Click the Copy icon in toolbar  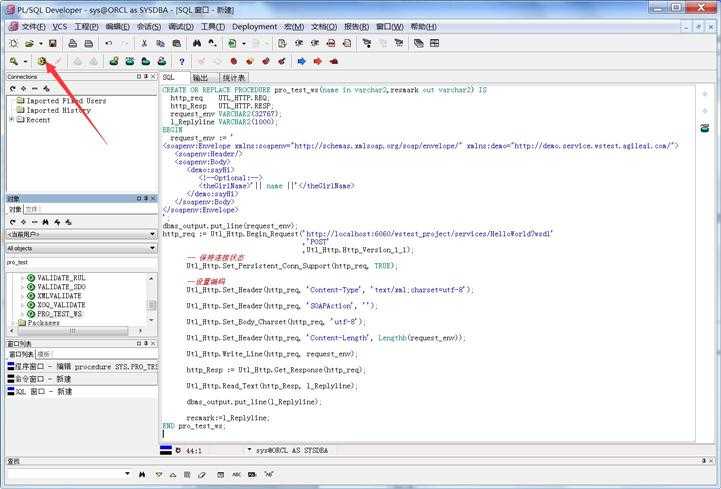[x=160, y=44]
